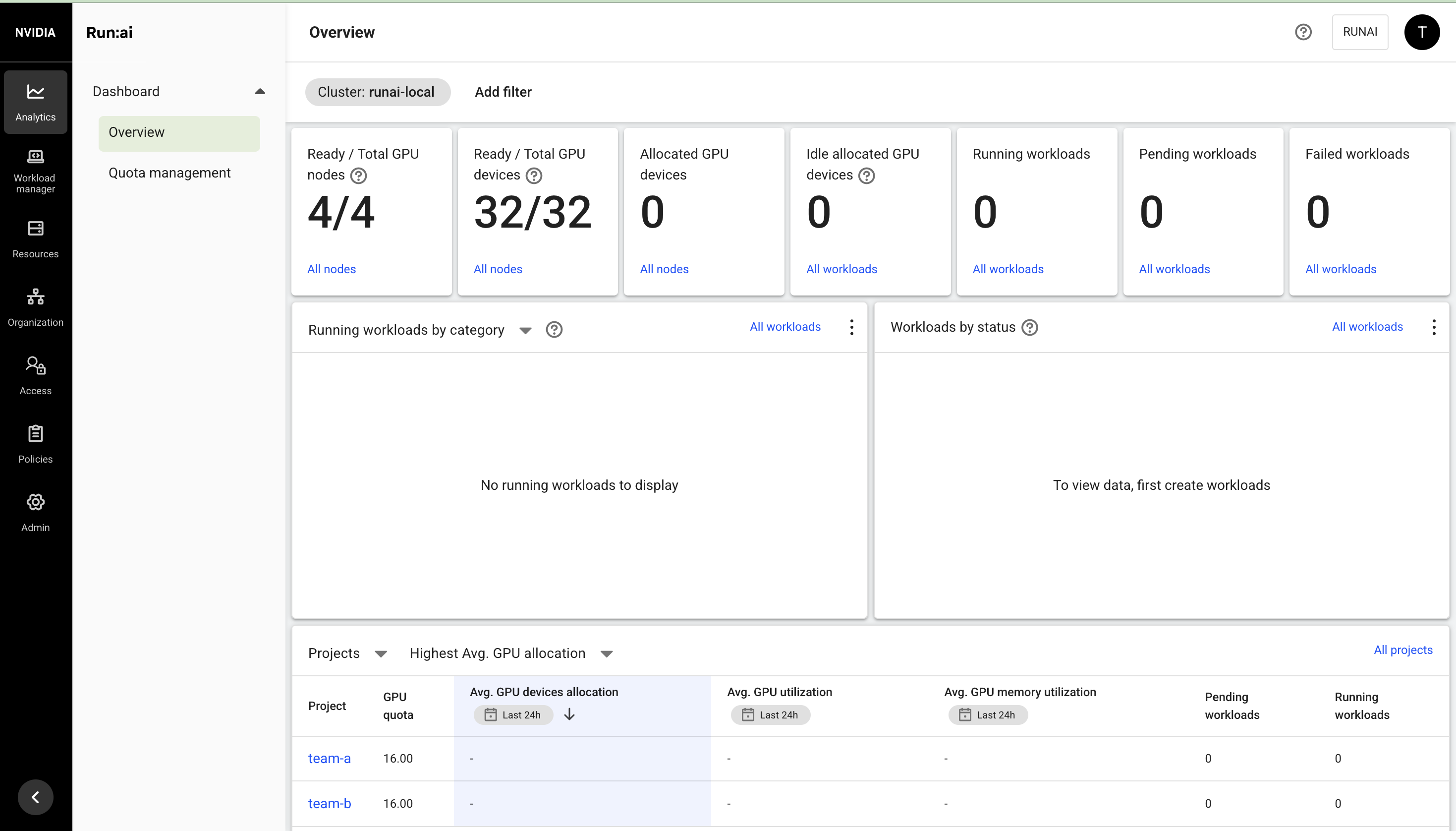Open the Resources sidebar section
The height and width of the screenshot is (831, 1456).
point(35,239)
